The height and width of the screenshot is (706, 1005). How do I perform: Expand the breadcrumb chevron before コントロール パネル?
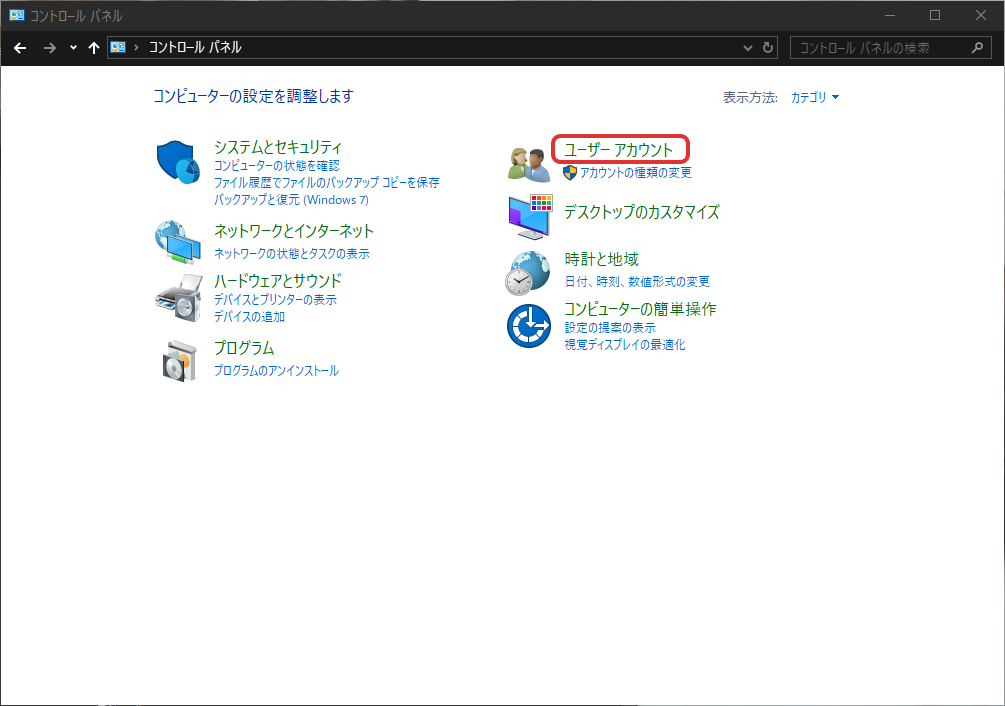(137, 47)
